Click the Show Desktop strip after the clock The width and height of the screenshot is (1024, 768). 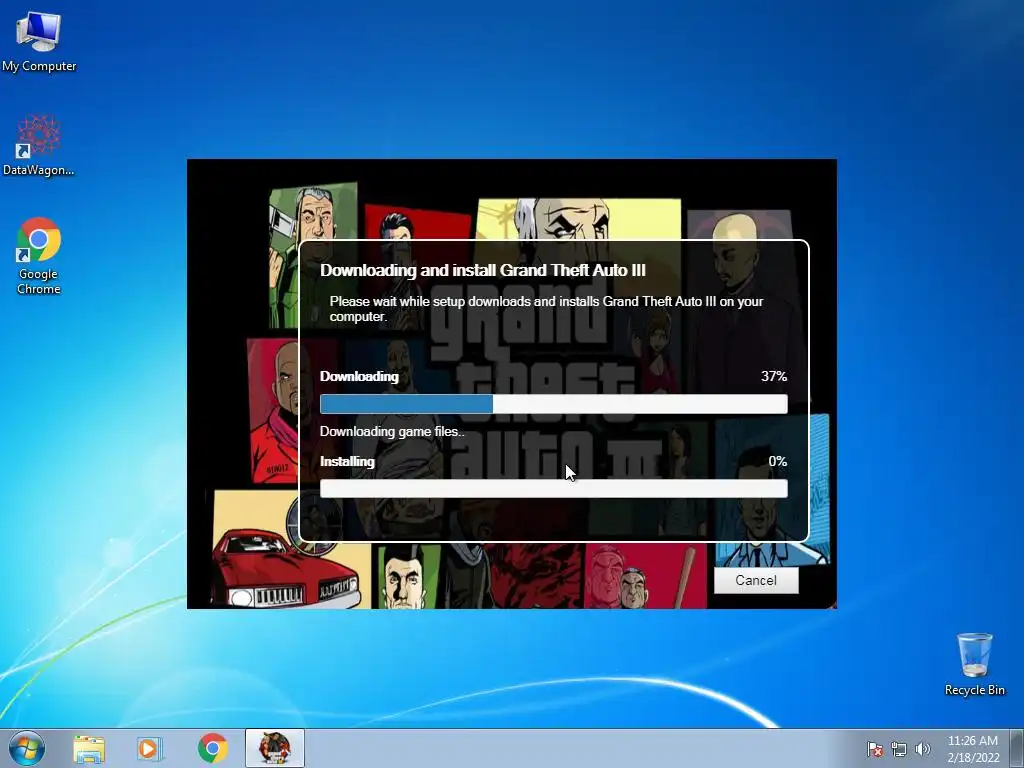tap(1017, 748)
